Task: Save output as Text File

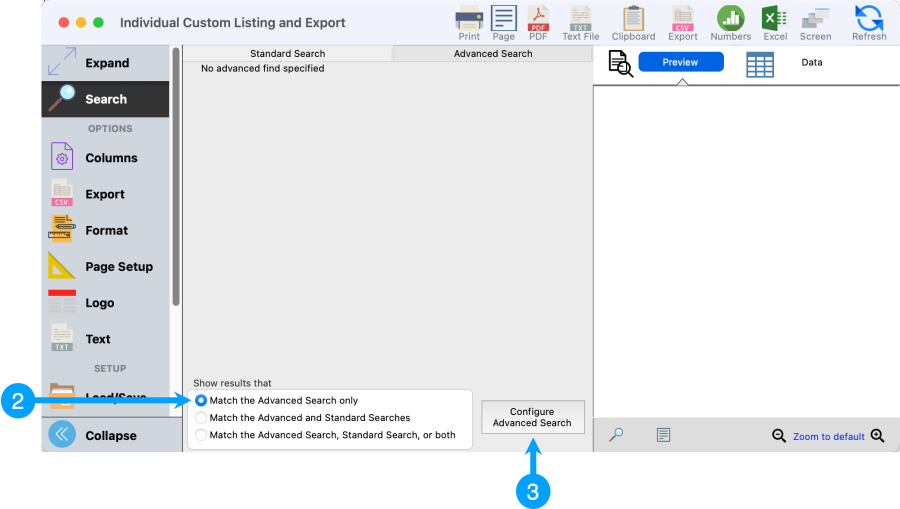Action: pyautogui.click(x=580, y=21)
